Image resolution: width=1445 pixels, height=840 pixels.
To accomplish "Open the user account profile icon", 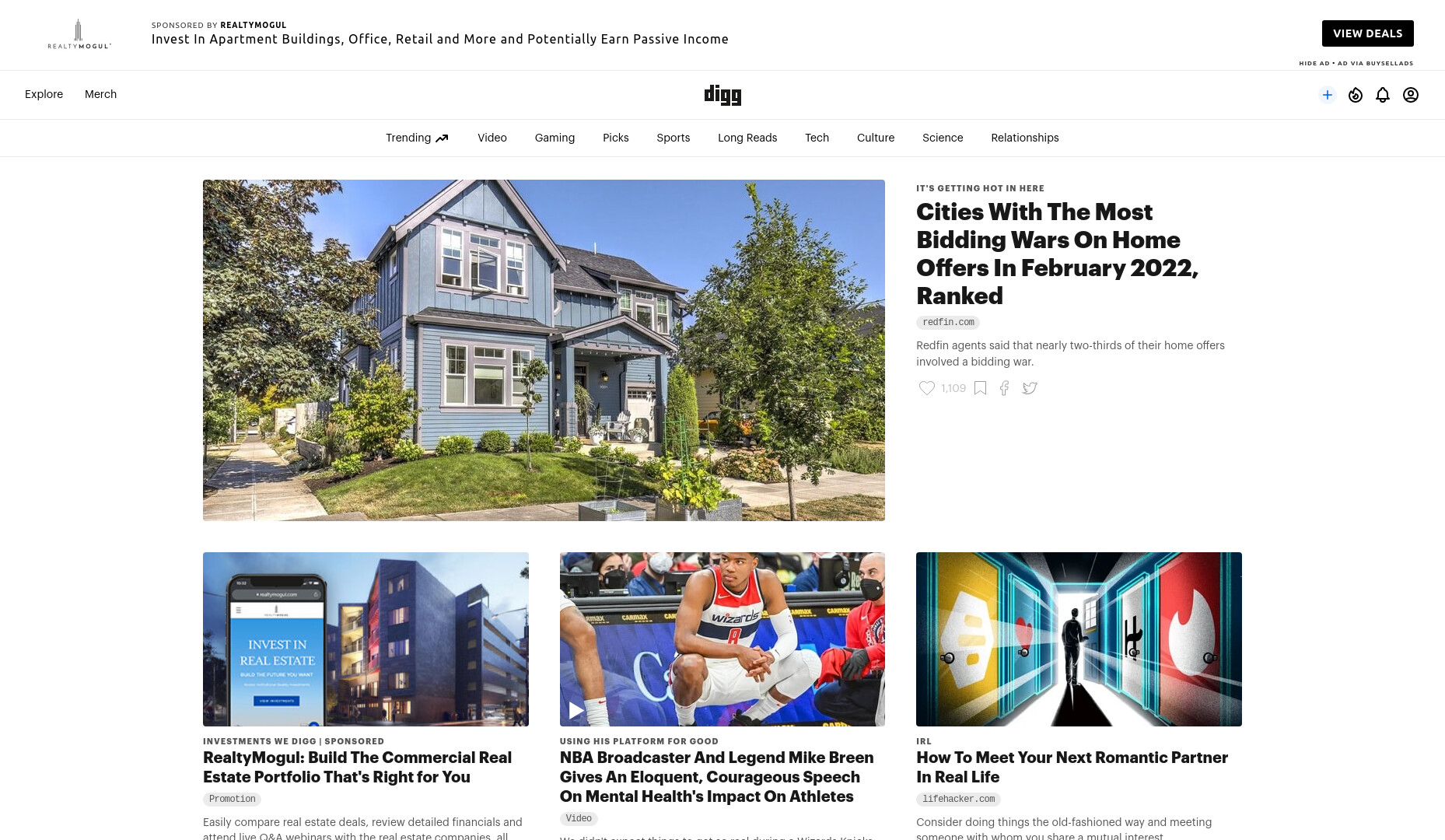I will (1411, 95).
